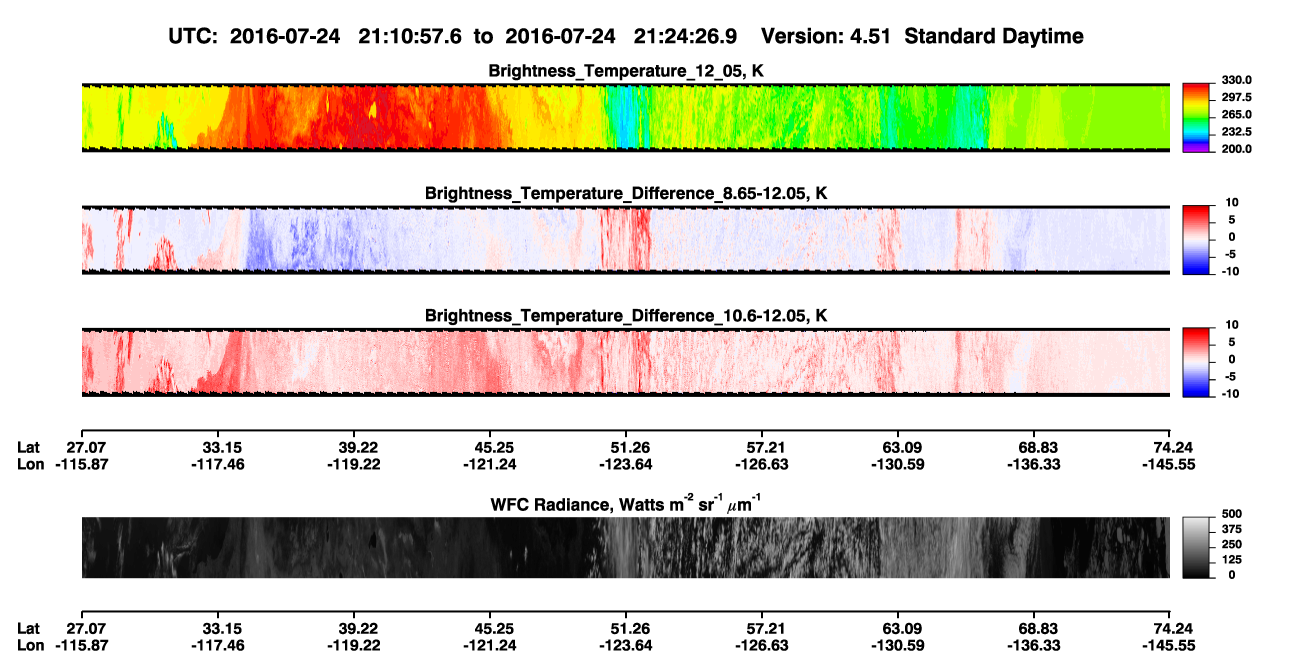Select the Brightness_Temperature_Difference_8.65-12.05, K title
The image size is (1300, 667).
[626, 193]
